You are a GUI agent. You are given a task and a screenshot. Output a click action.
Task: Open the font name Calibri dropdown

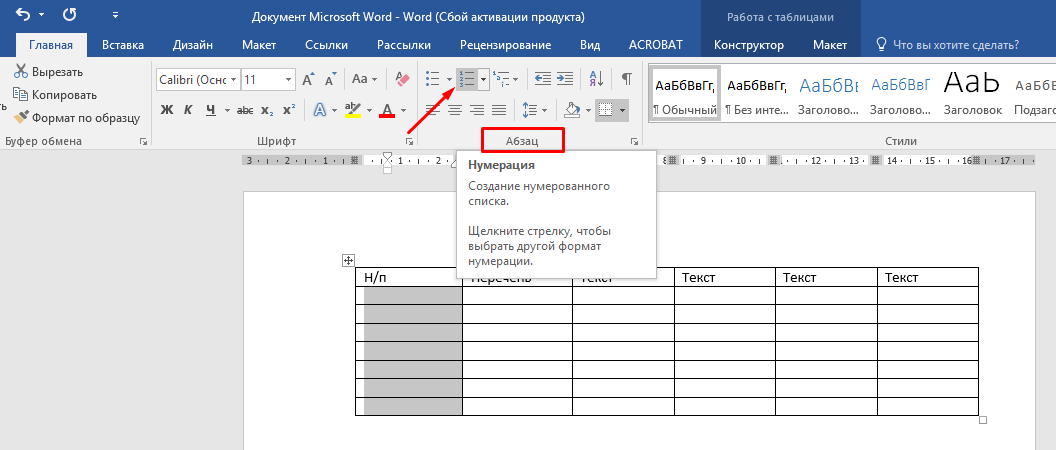[x=234, y=79]
